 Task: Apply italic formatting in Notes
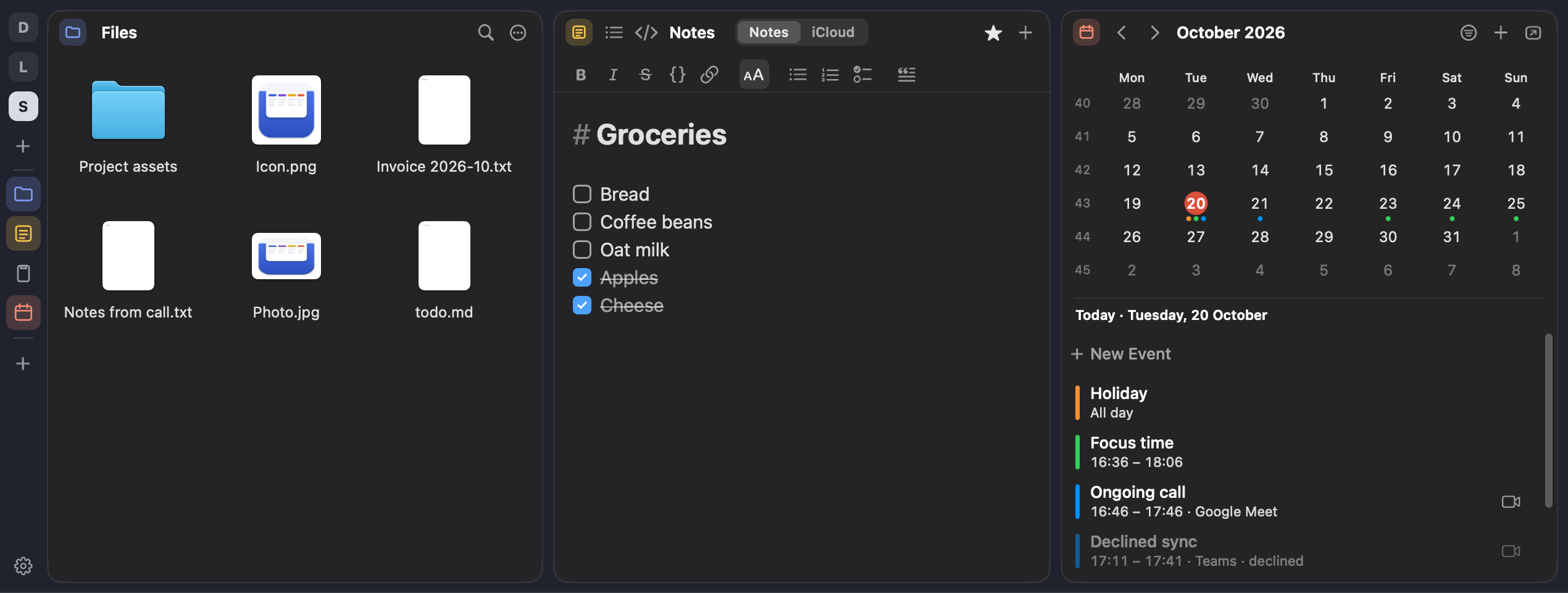(x=613, y=75)
